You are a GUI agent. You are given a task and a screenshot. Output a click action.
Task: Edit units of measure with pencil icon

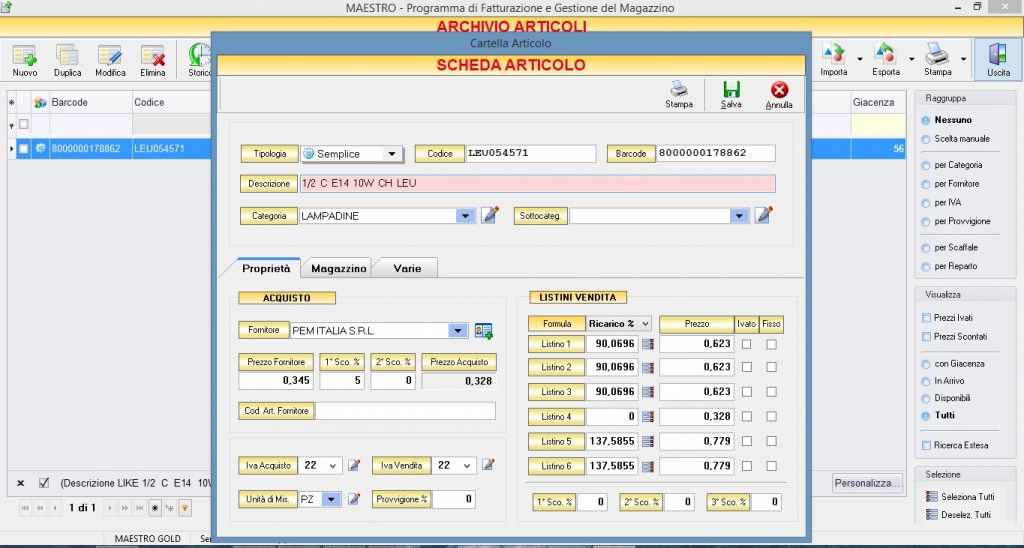pyautogui.click(x=354, y=499)
